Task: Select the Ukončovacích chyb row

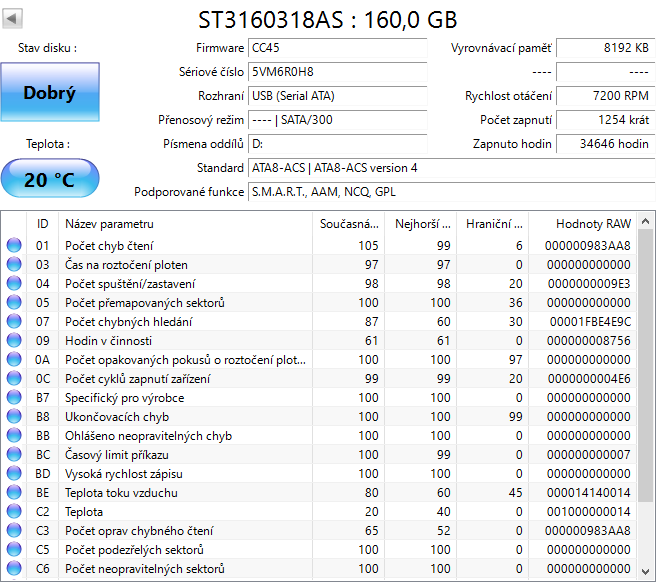Action: pos(319,416)
